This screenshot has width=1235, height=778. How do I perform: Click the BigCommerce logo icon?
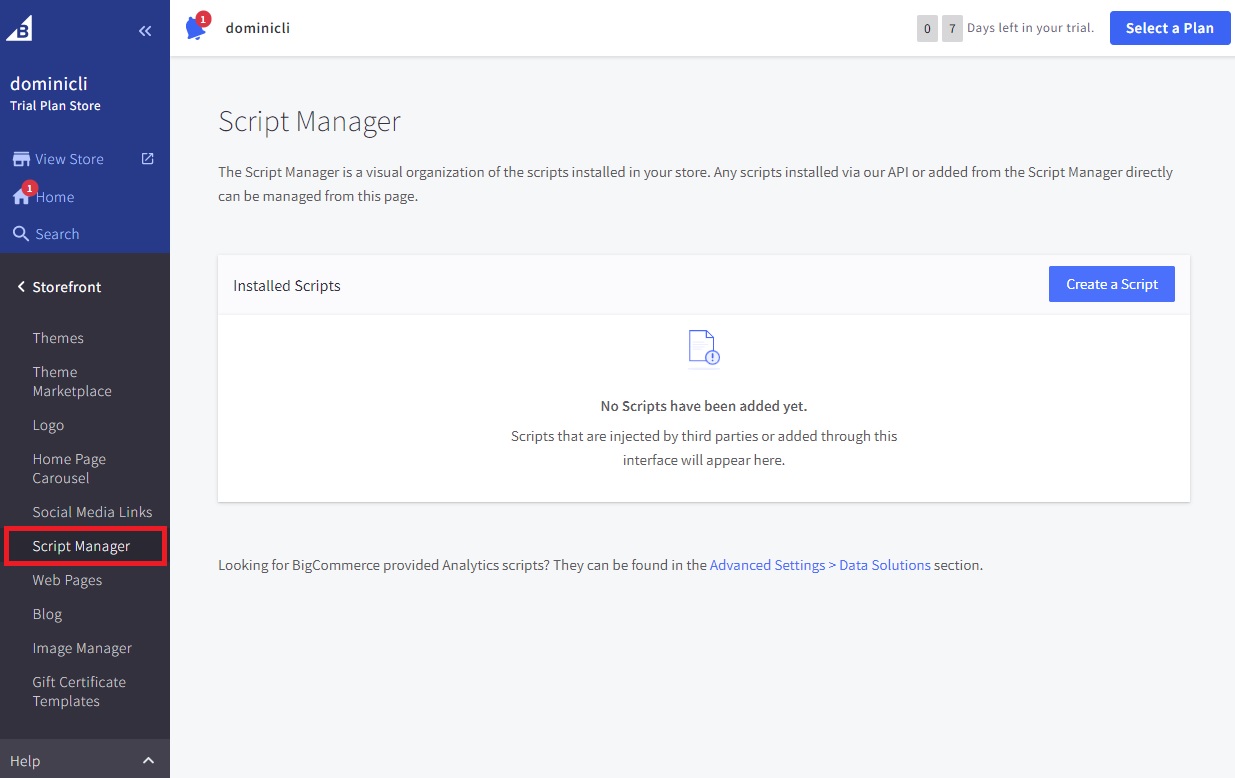point(20,29)
